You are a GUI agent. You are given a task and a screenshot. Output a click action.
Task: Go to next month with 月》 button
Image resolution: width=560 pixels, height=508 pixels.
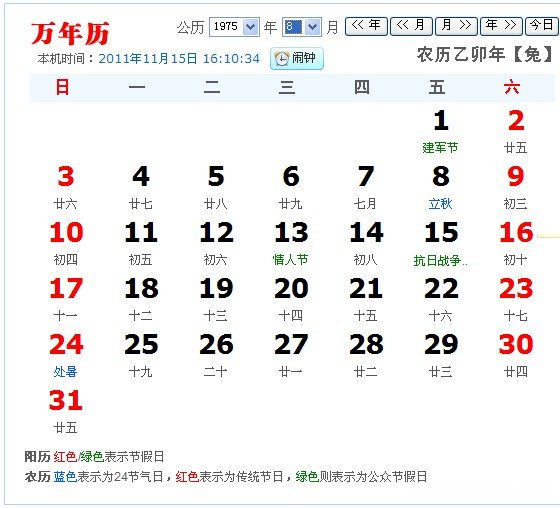[456, 26]
